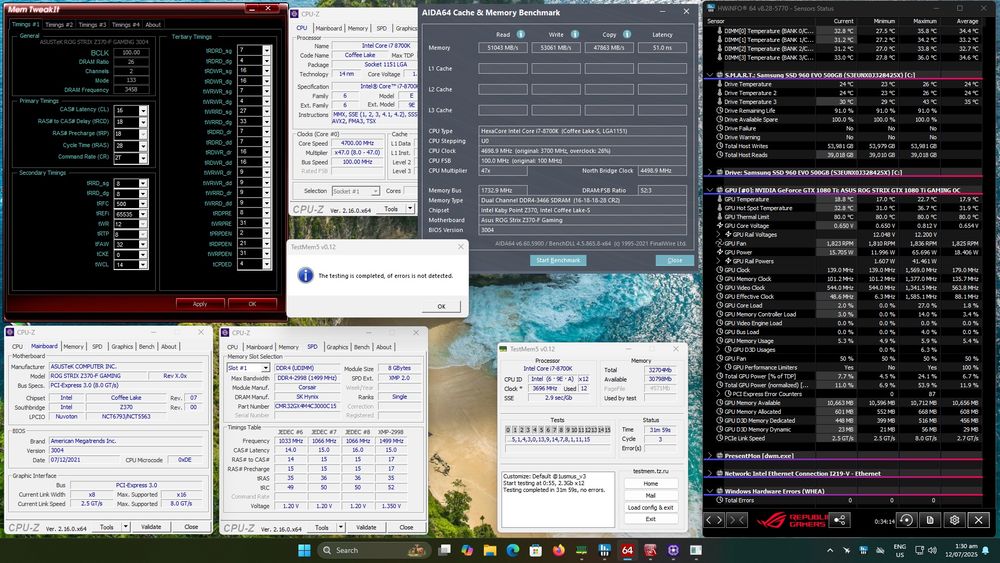Click HWiNFO collapse-all arrows button

point(737,520)
